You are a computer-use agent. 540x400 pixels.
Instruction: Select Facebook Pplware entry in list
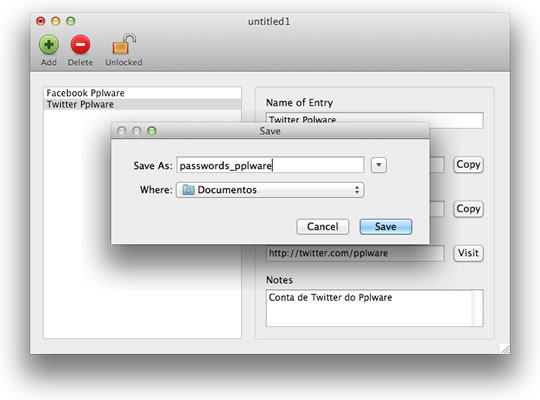(142, 93)
